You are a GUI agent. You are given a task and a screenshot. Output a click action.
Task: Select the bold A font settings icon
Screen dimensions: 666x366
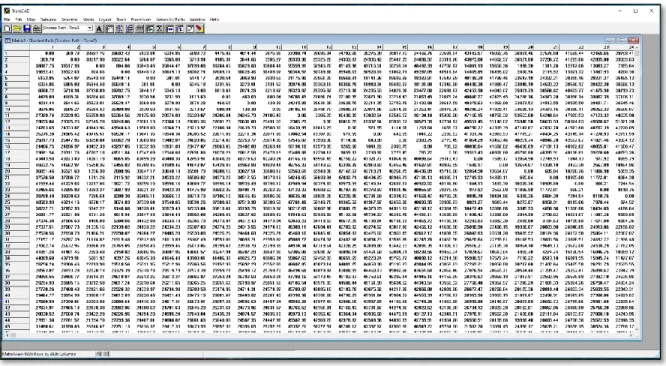pyautogui.click(x=99, y=29)
